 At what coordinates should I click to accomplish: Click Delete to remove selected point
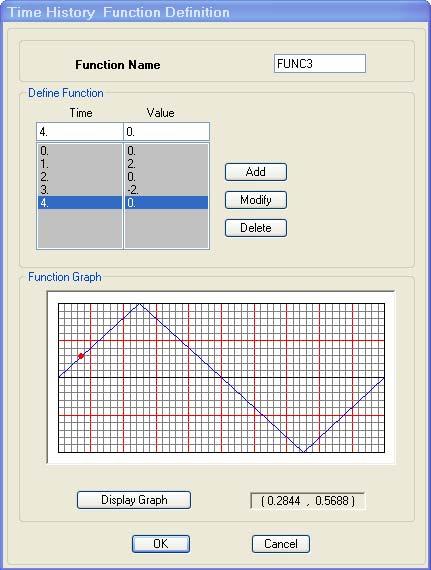(x=256, y=228)
